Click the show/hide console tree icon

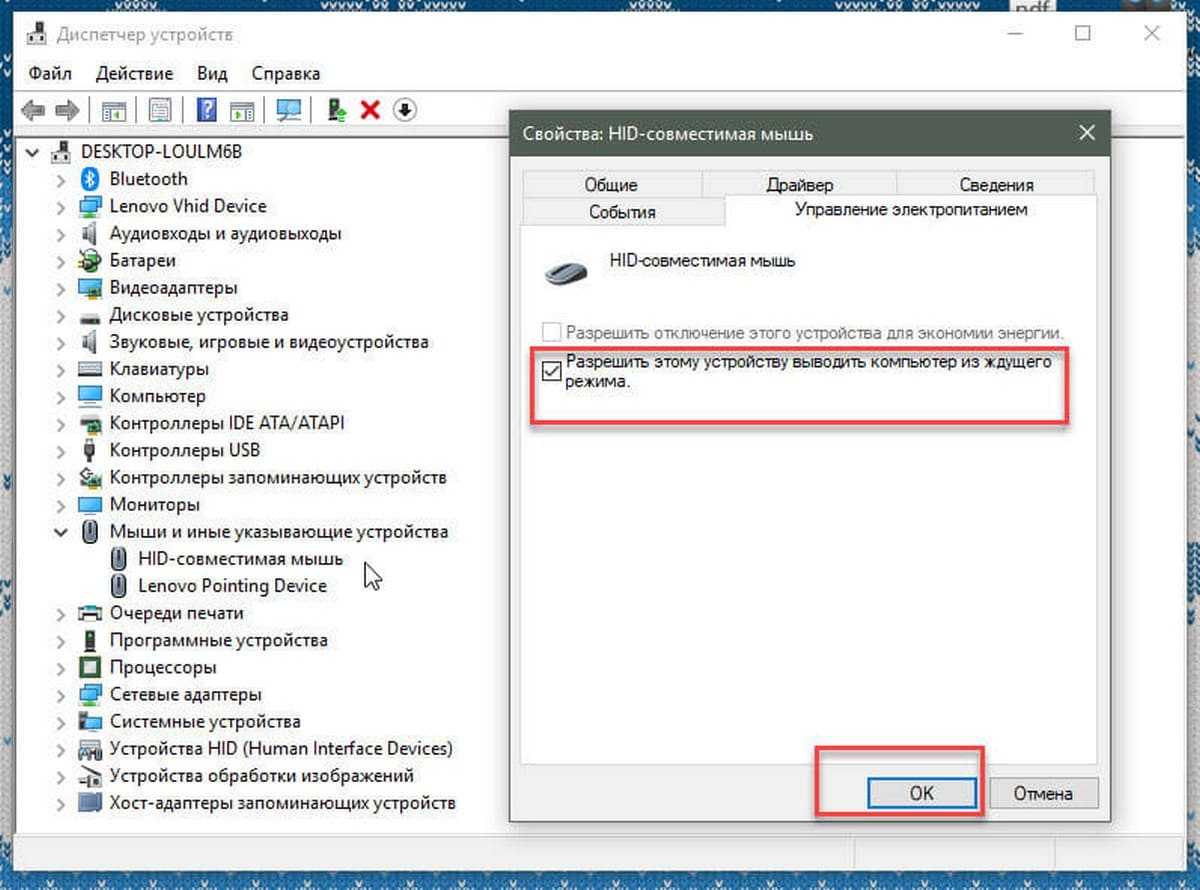click(x=114, y=110)
